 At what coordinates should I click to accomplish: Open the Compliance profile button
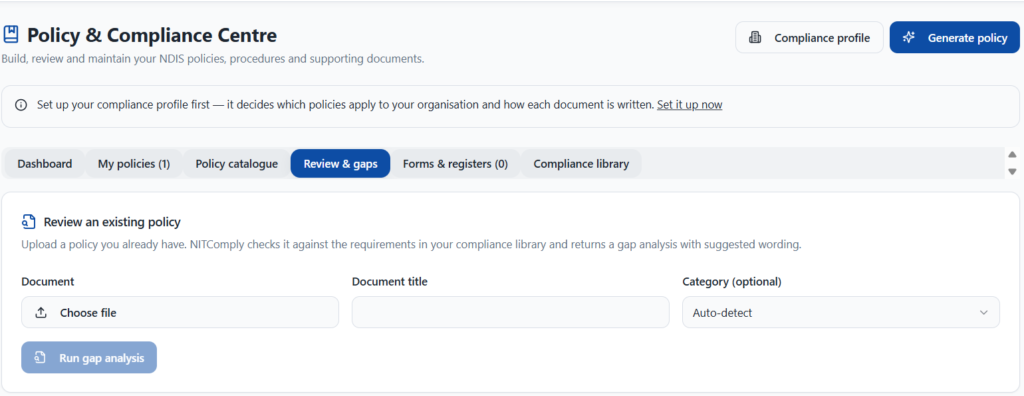pyautogui.click(x=809, y=37)
